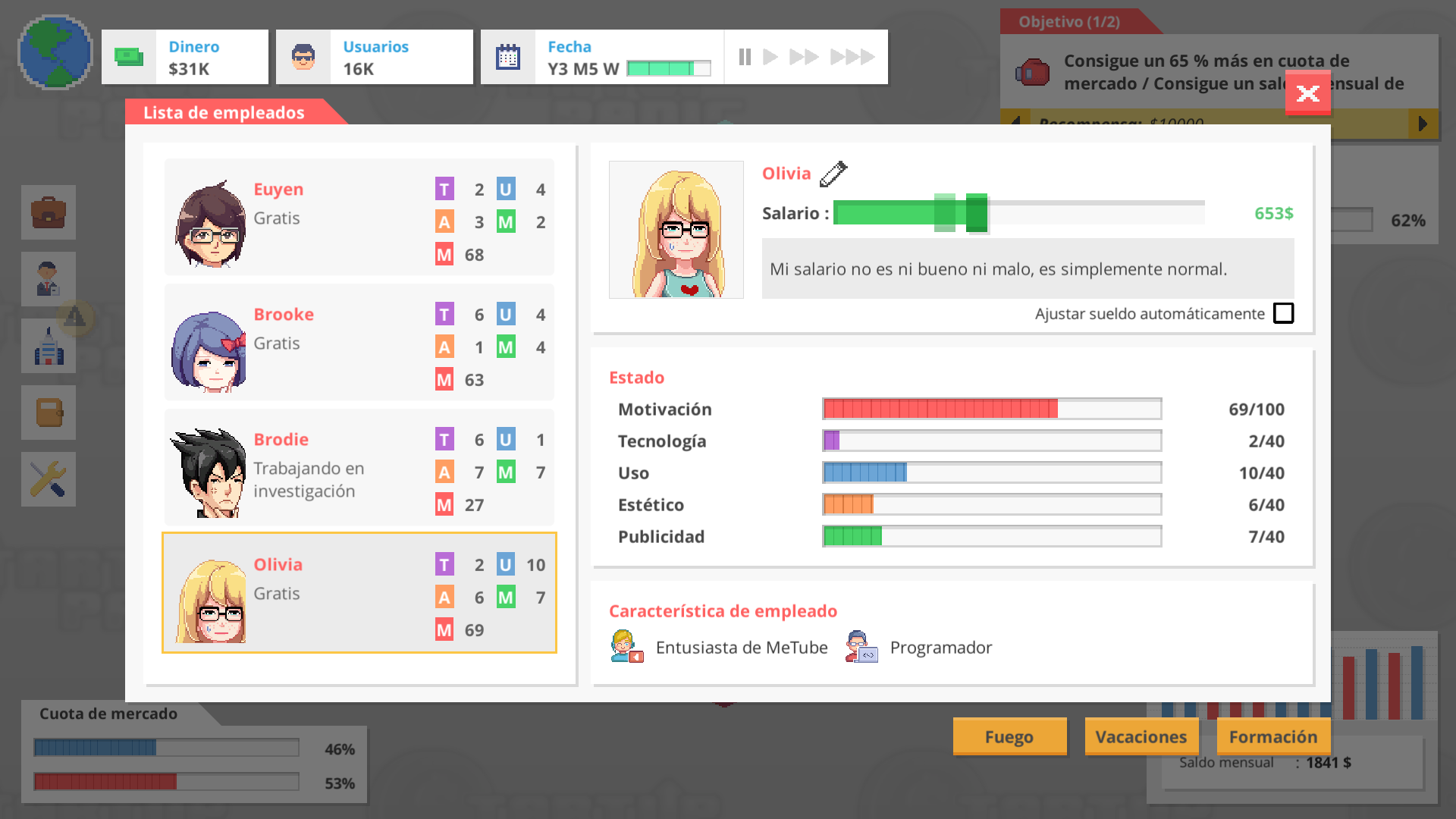1456x819 pixels.
Task: Open the tools panel in the sidebar
Action: click(x=49, y=479)
